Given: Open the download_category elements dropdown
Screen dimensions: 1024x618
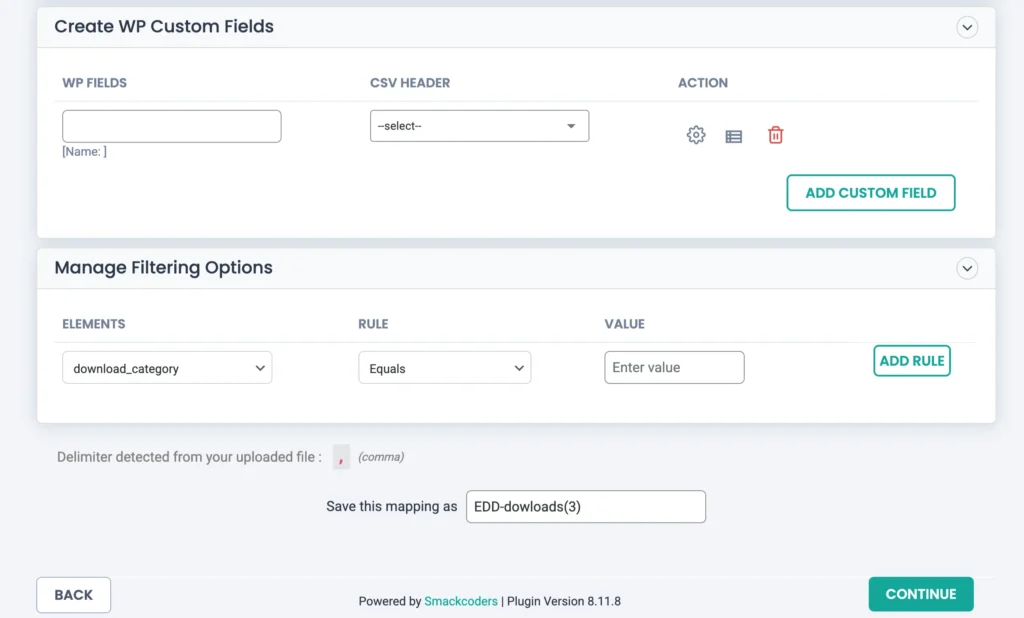Looking at the screenshot, I should coord(167,368).
